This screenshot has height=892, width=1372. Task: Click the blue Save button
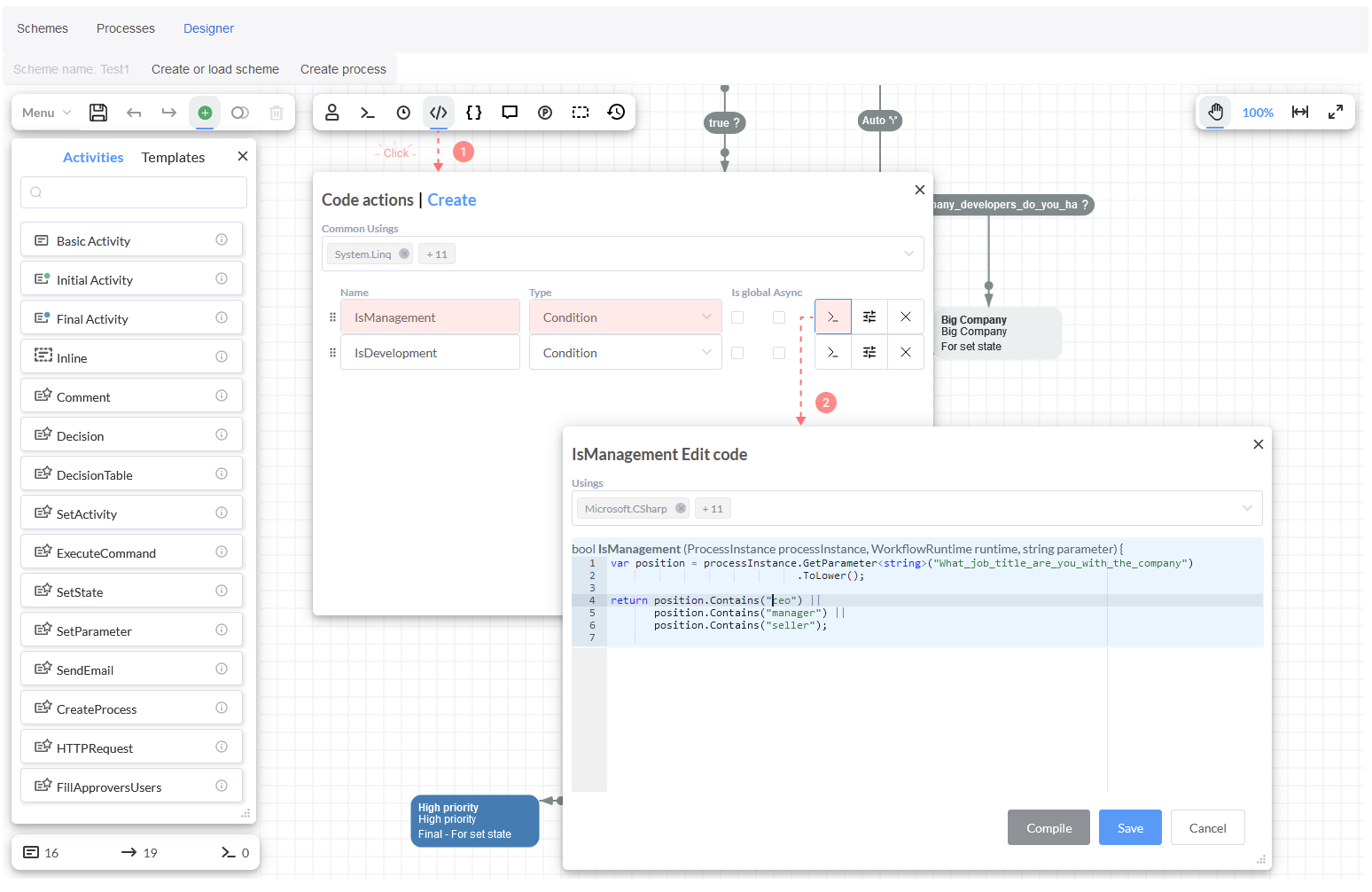pyautogui.click(x=1130, y=828)
